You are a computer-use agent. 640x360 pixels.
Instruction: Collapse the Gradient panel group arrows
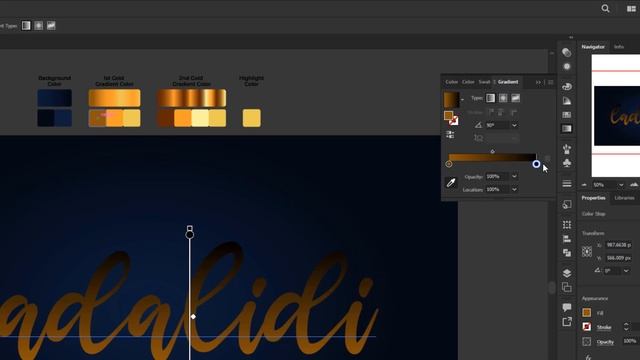click(538, 82)
